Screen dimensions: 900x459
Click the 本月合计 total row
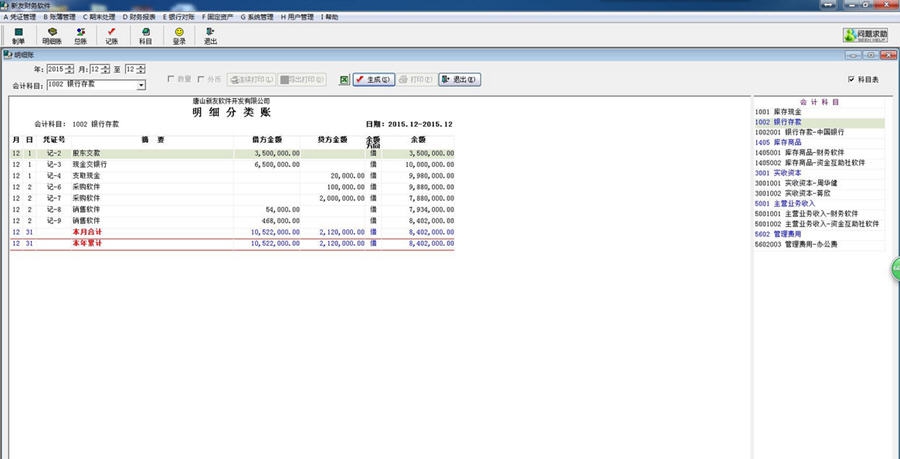[x=232, y=232]
